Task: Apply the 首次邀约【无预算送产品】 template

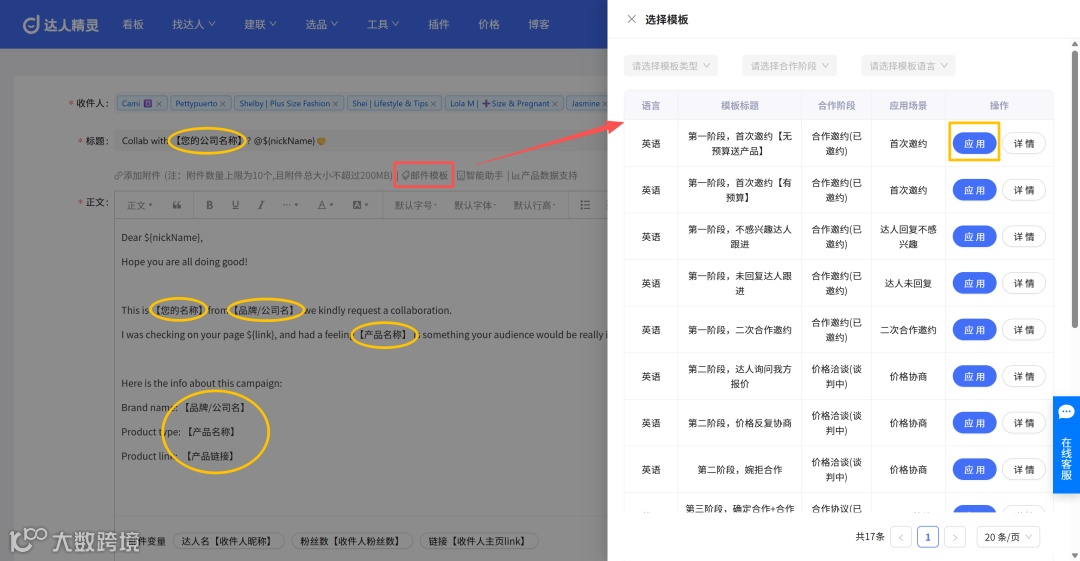Action: tap(974, 143)
